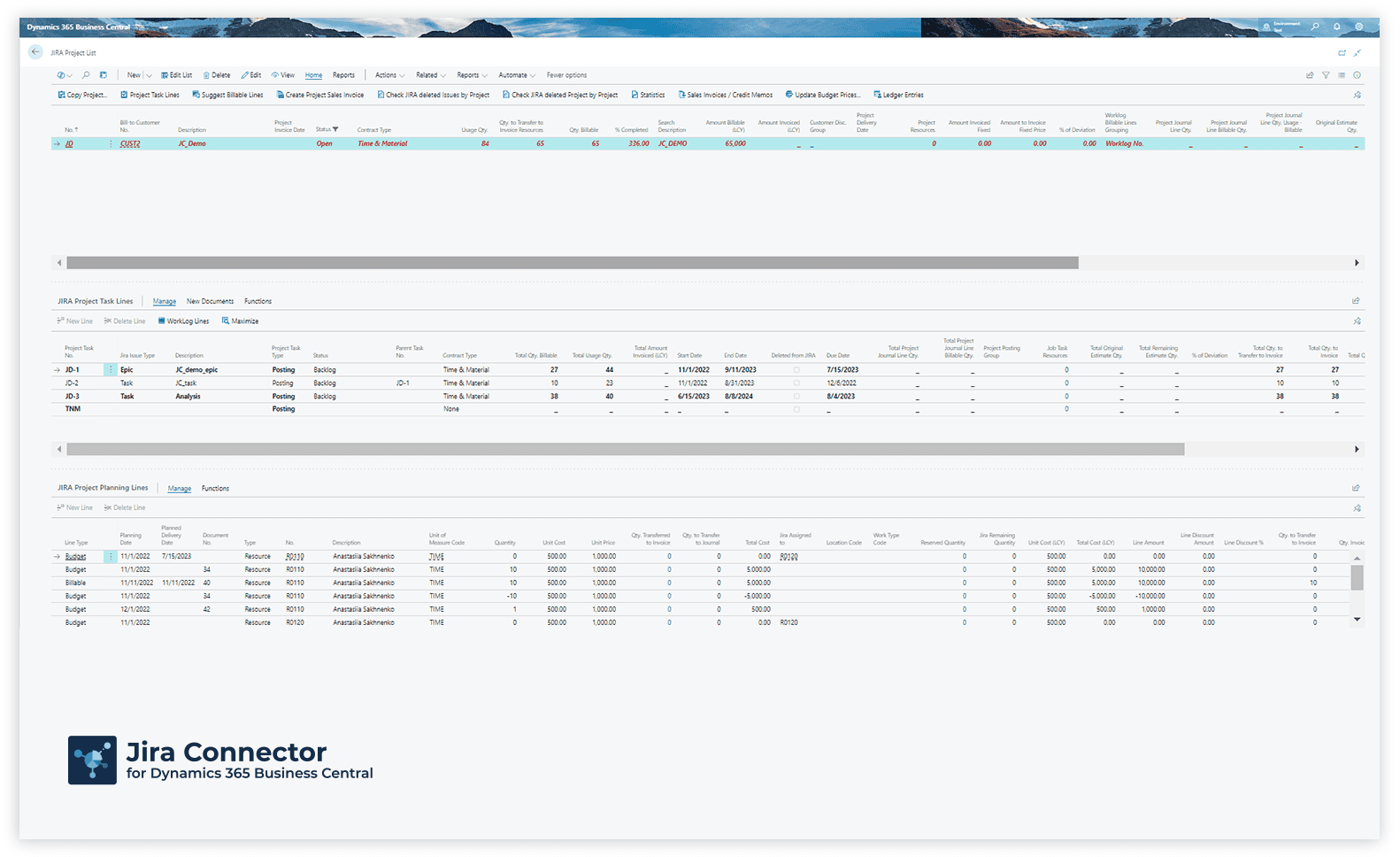The height and width of the screenshot is (857, 1400).
Task: Open Functions in JIRA Project Task Lines
Action: coord(258,302)
